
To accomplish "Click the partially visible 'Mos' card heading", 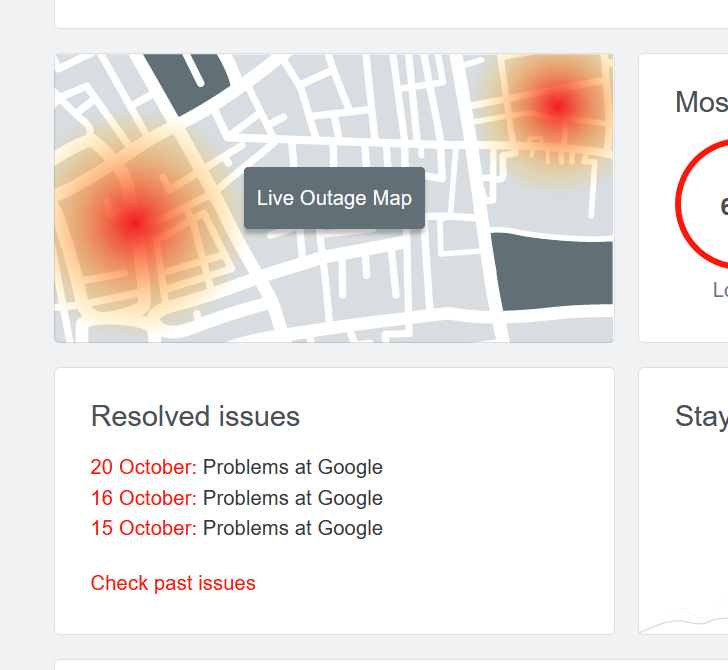I will pyautogui.click(x=701, y=102).
